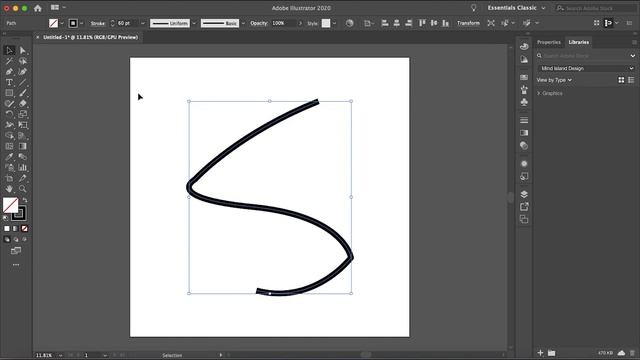Select the Scale tool
640x360 pixels.
pos(22,114)
